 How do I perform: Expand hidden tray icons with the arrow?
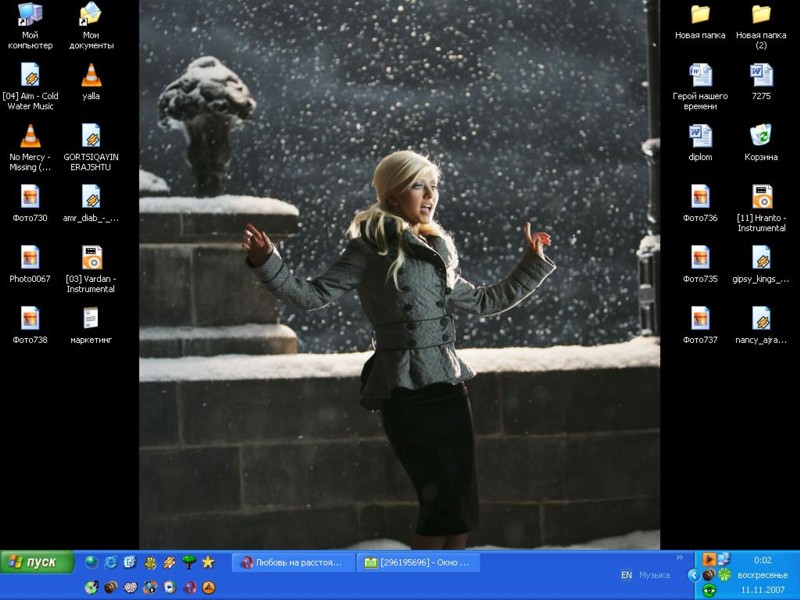[693, 575]
